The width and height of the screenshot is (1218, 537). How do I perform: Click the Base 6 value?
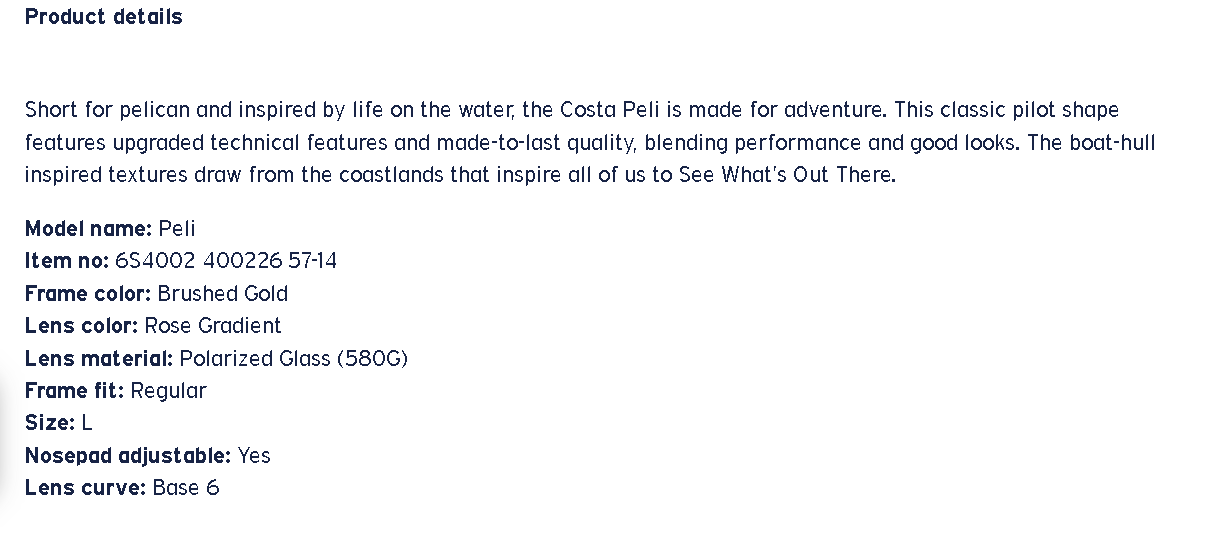[186, 488]
